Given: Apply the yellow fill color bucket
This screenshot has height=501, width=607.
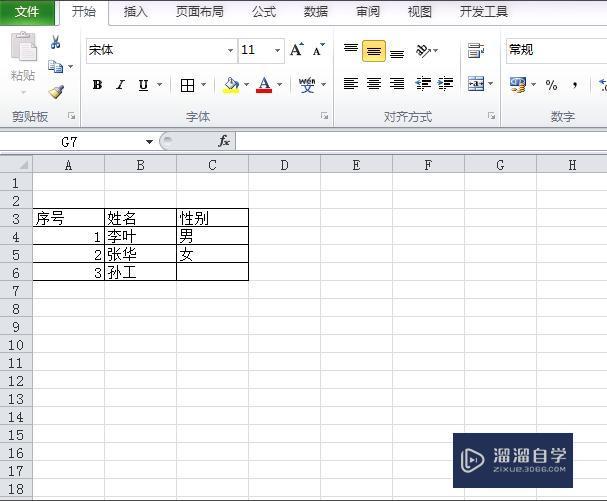Looking at the screenshot, I should [231, 85].
